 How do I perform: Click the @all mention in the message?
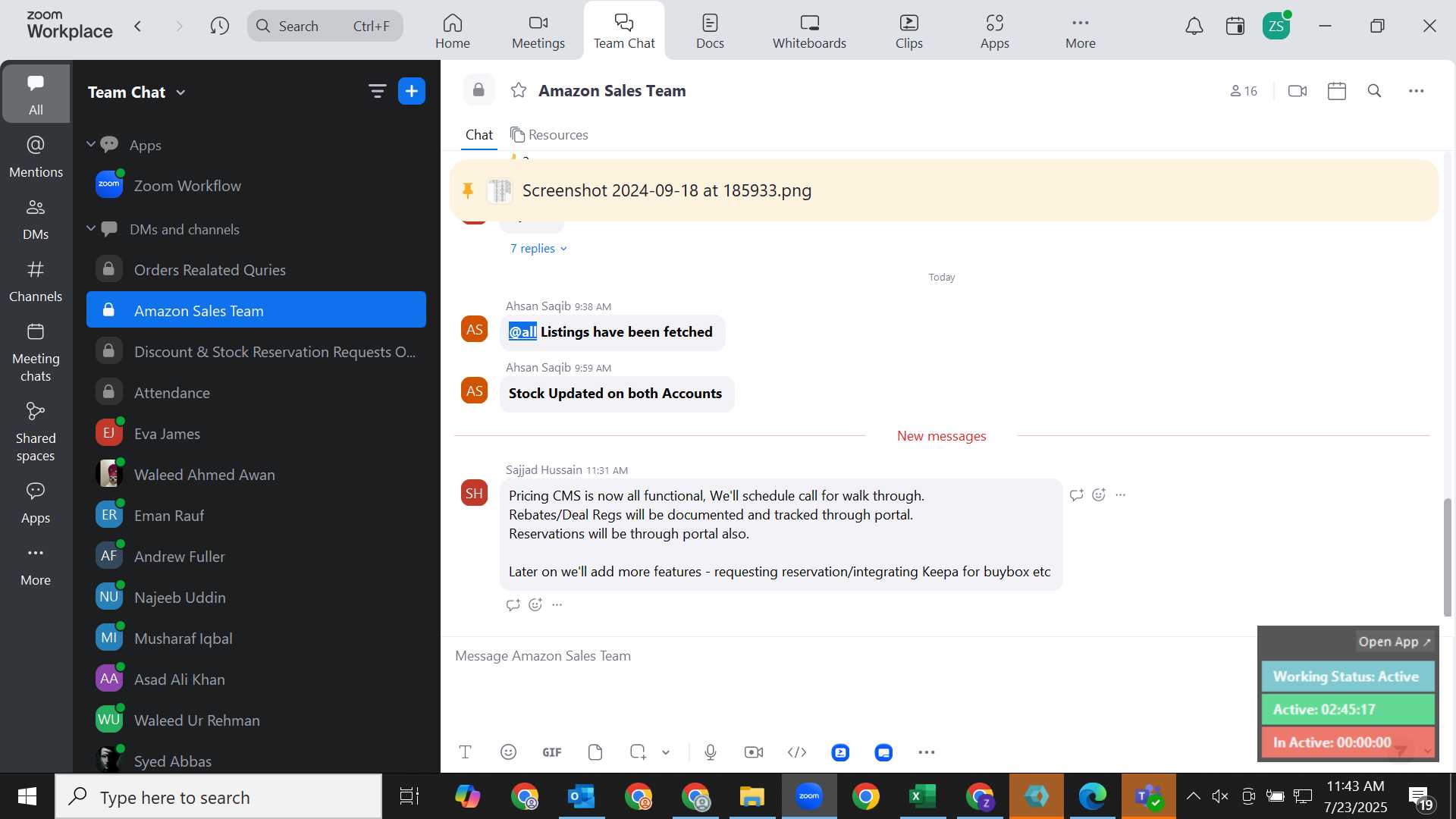pyautogui.click(x=522, y=331)
